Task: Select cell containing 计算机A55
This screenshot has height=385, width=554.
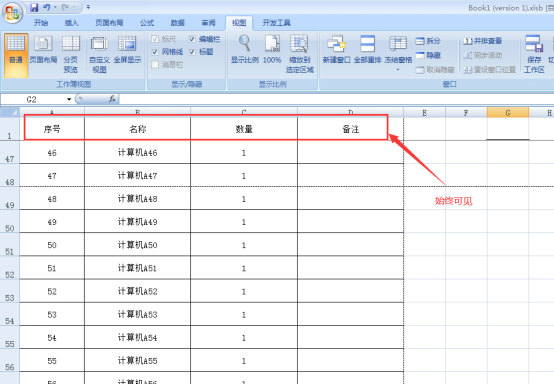Action: [137, 361]
